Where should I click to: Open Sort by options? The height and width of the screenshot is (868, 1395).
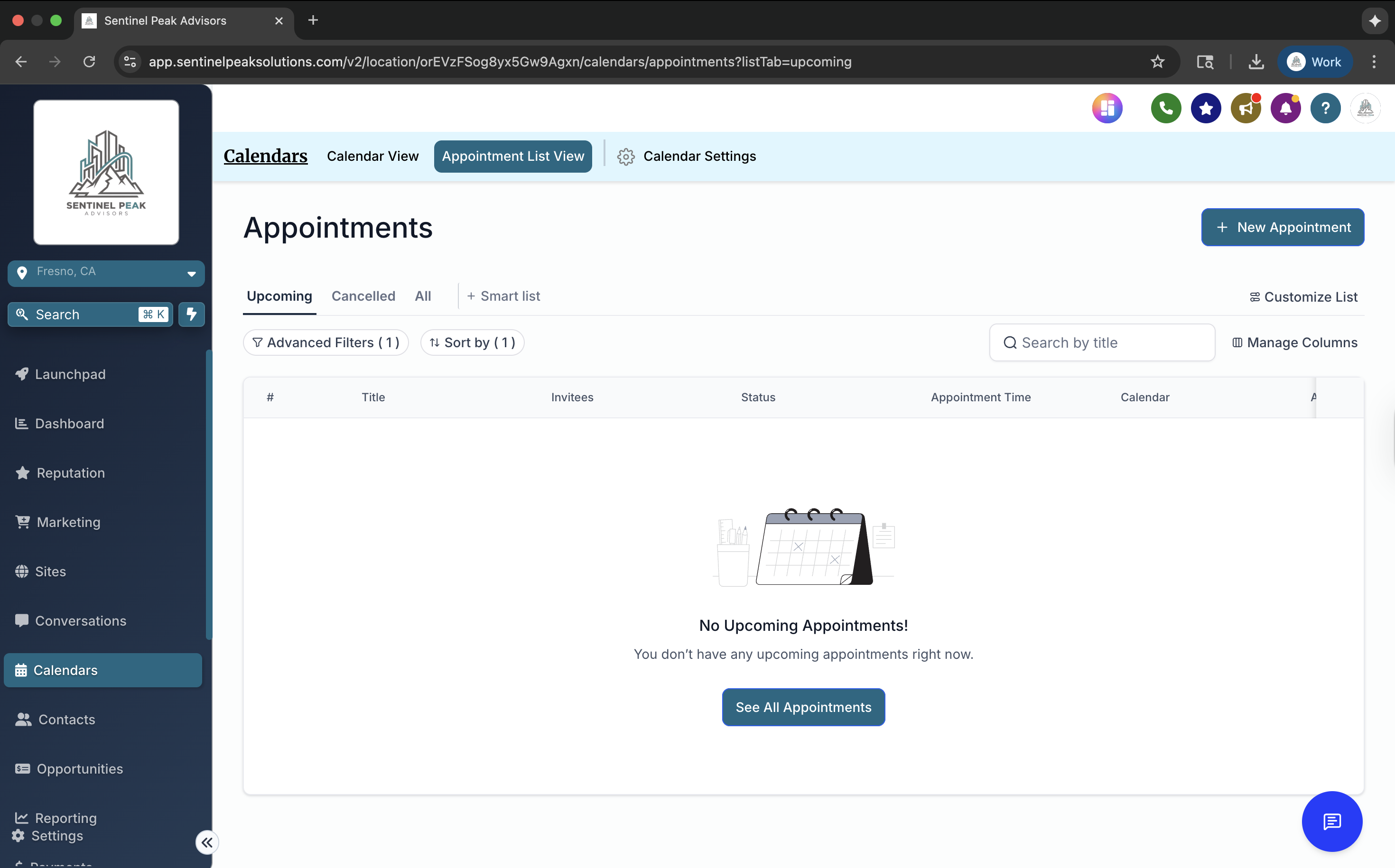(472, 342)
